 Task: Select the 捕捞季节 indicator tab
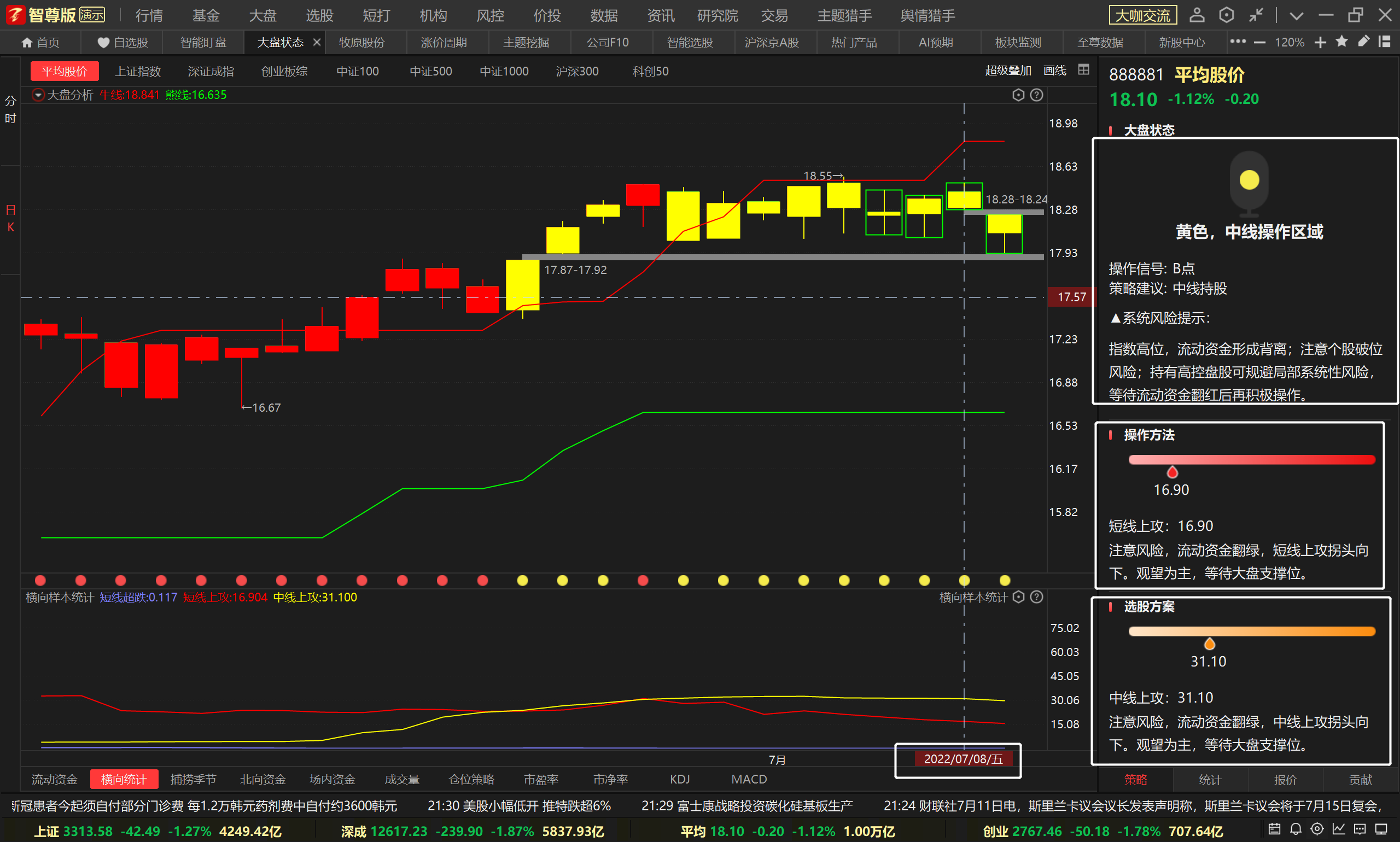pyautogui.click(x=193, y=779)
